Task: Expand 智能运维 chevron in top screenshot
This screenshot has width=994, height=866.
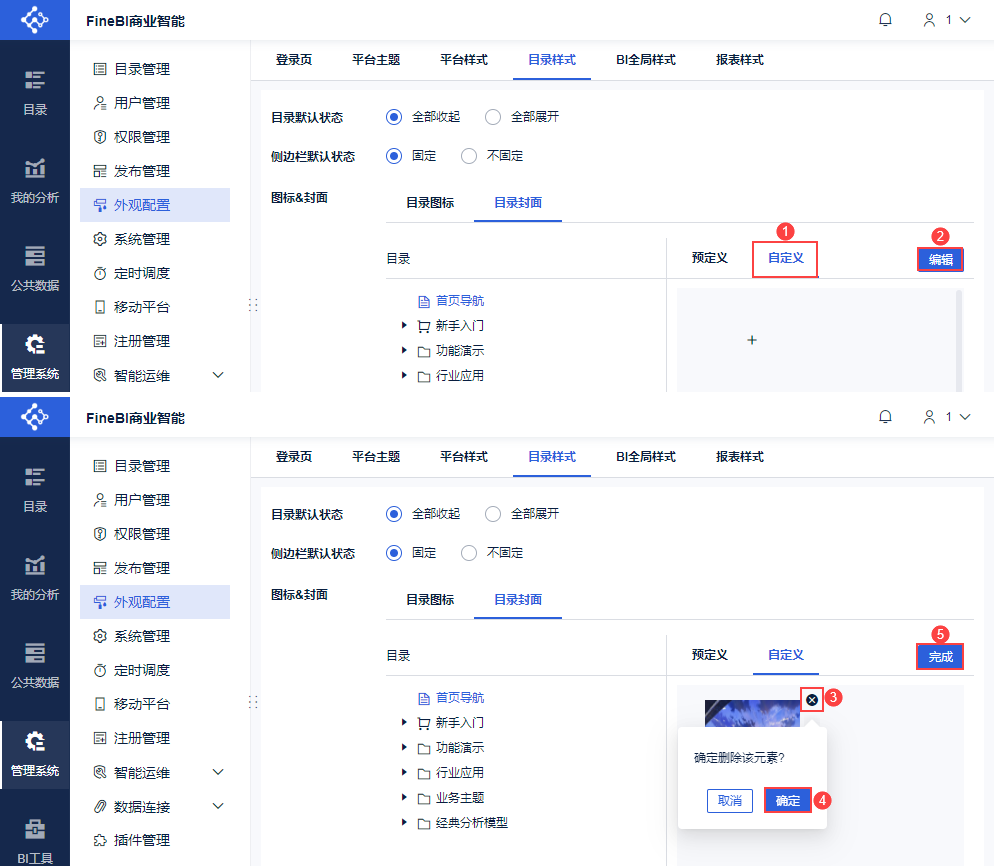Action: 218,375
